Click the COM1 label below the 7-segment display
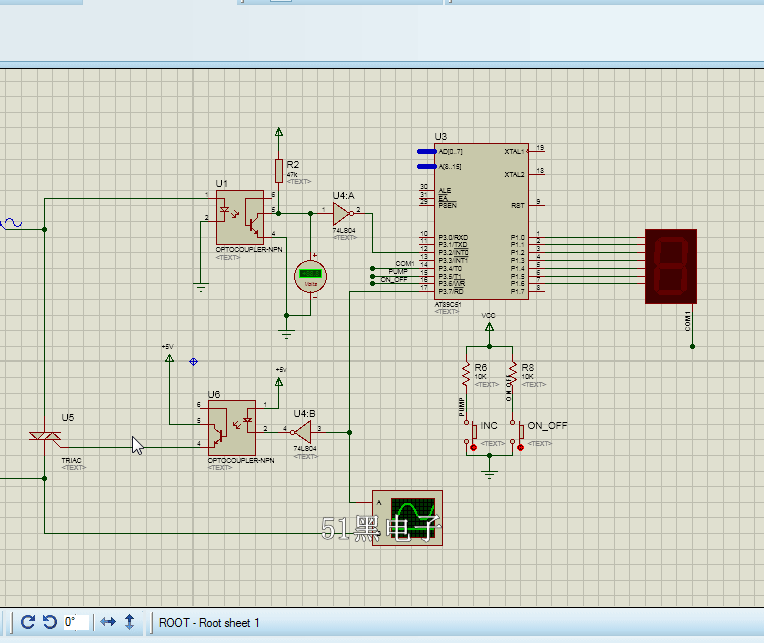764x643 pixels. pos(688,321)
